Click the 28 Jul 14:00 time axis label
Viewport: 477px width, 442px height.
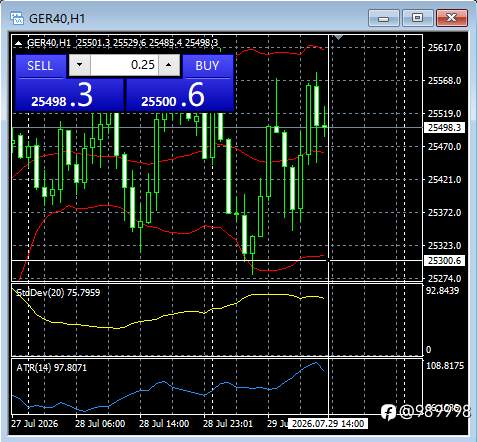click(x=164, y=424)
